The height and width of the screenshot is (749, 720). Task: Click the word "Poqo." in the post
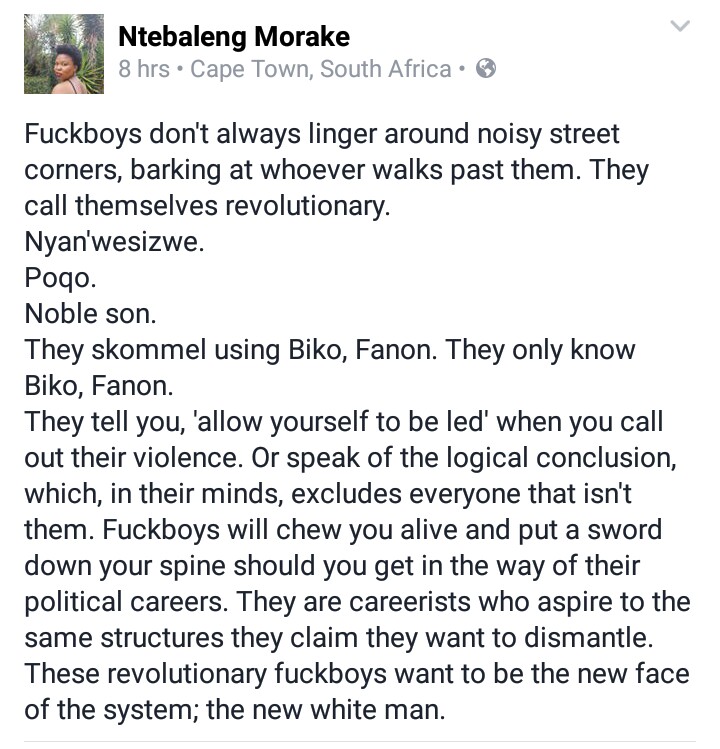point(60,279)
